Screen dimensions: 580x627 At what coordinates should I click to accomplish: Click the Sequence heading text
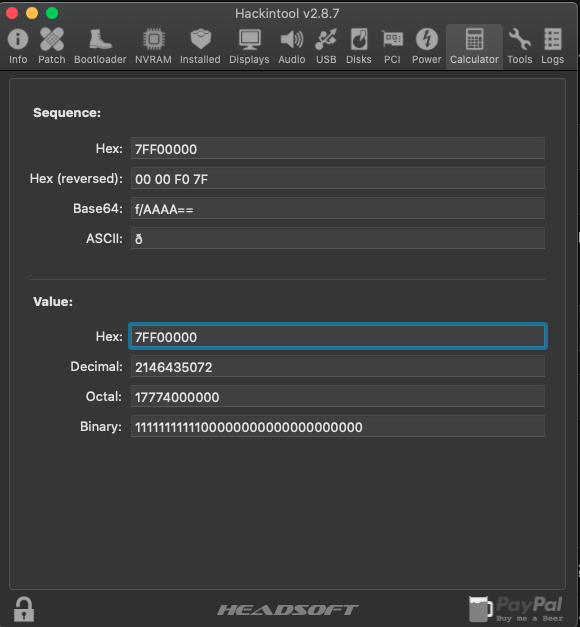pyautogui.click(x=67, y=113)
